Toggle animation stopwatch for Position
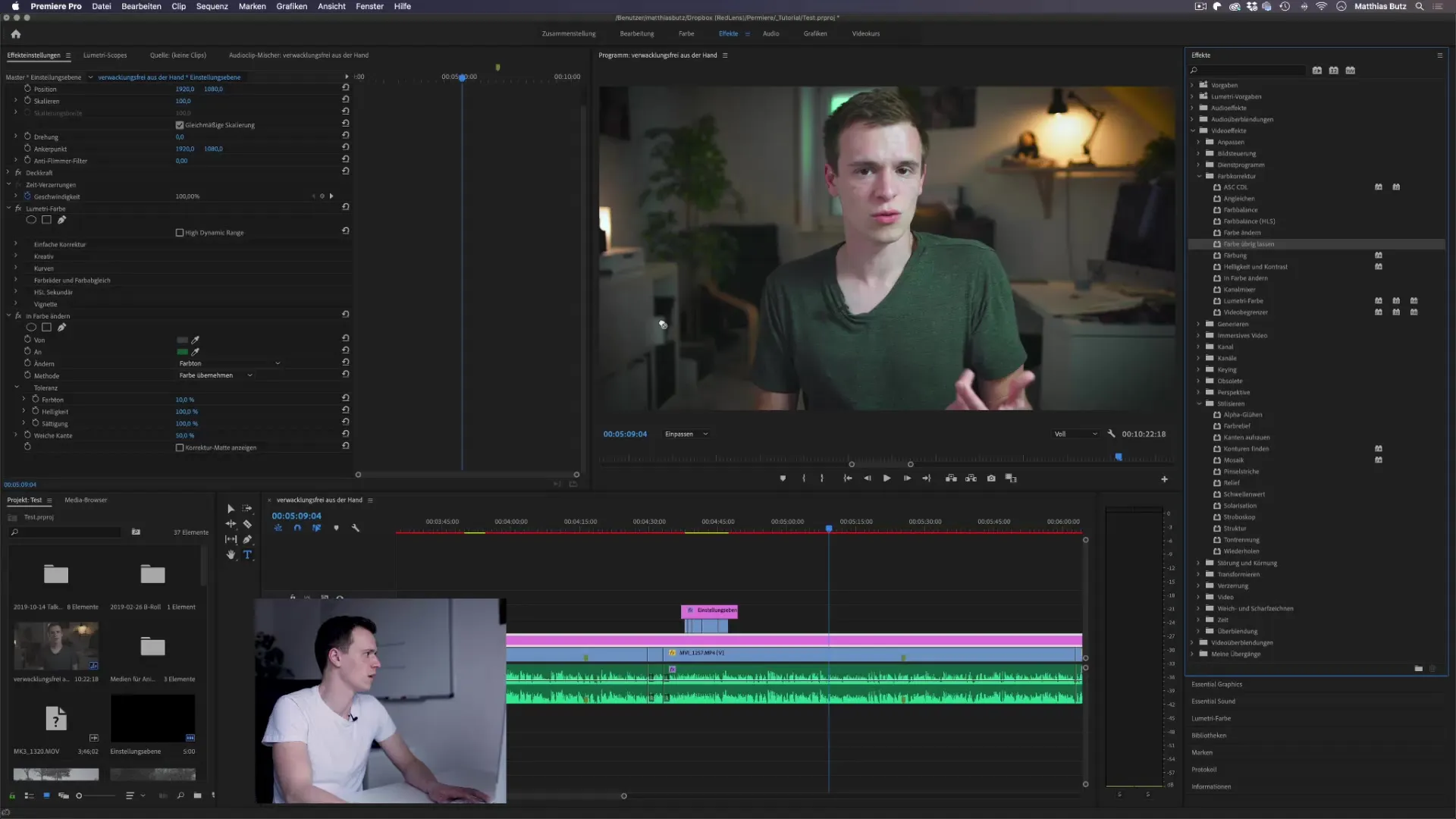 (x=27, y=89)
